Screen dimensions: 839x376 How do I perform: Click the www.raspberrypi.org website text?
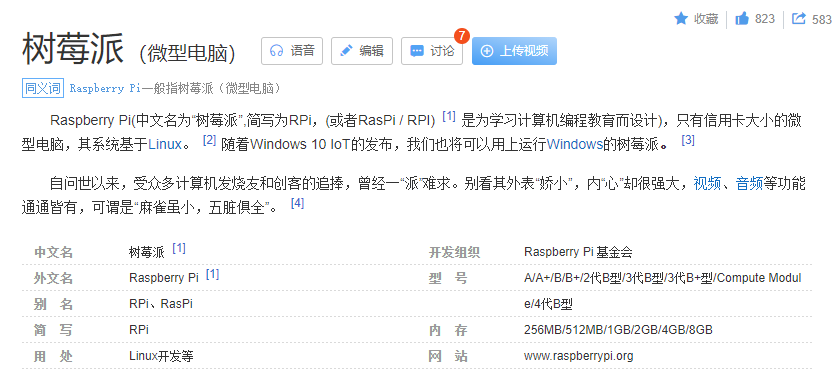(x=578, y=356)
